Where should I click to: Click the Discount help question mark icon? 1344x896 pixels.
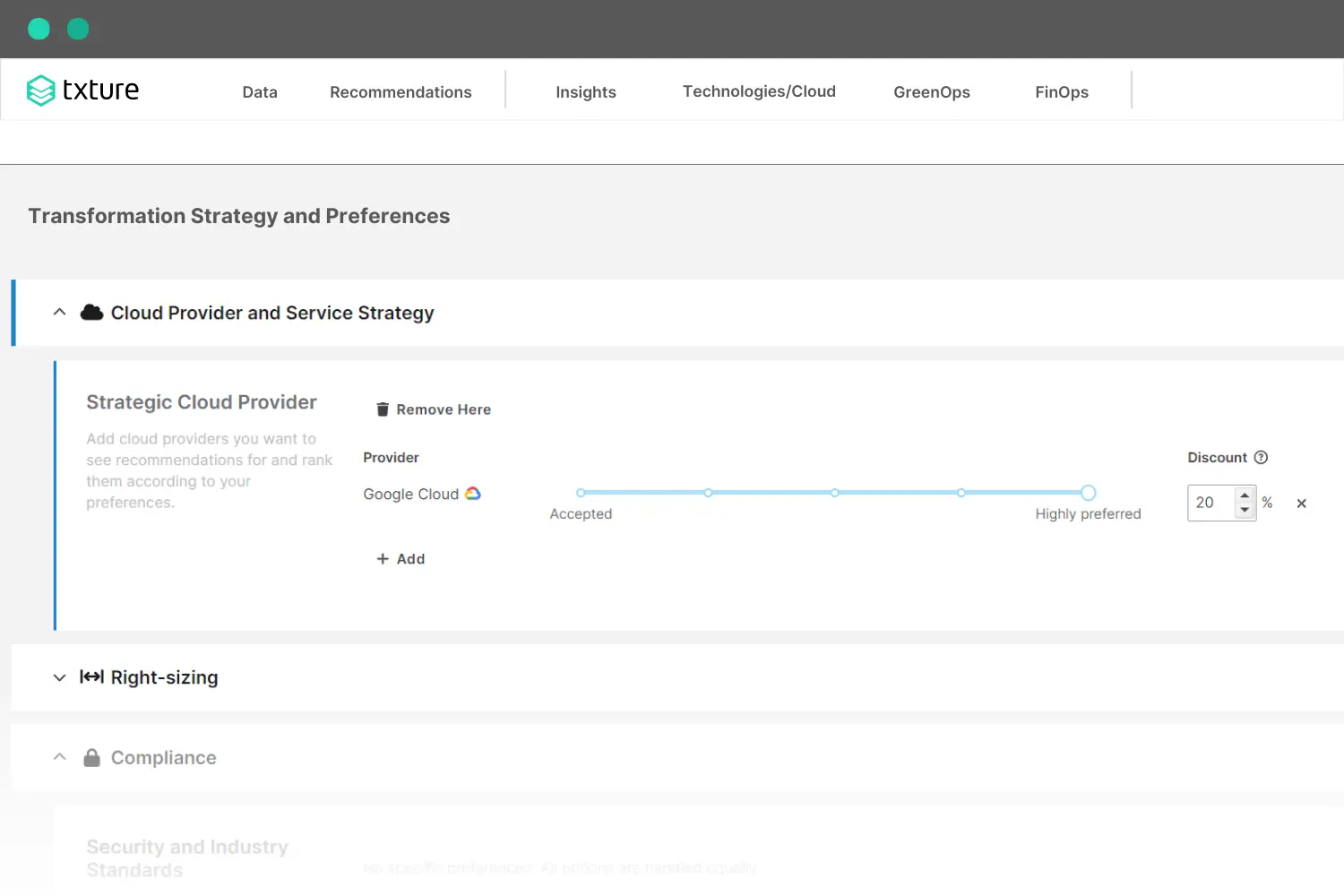[1261, 458]
